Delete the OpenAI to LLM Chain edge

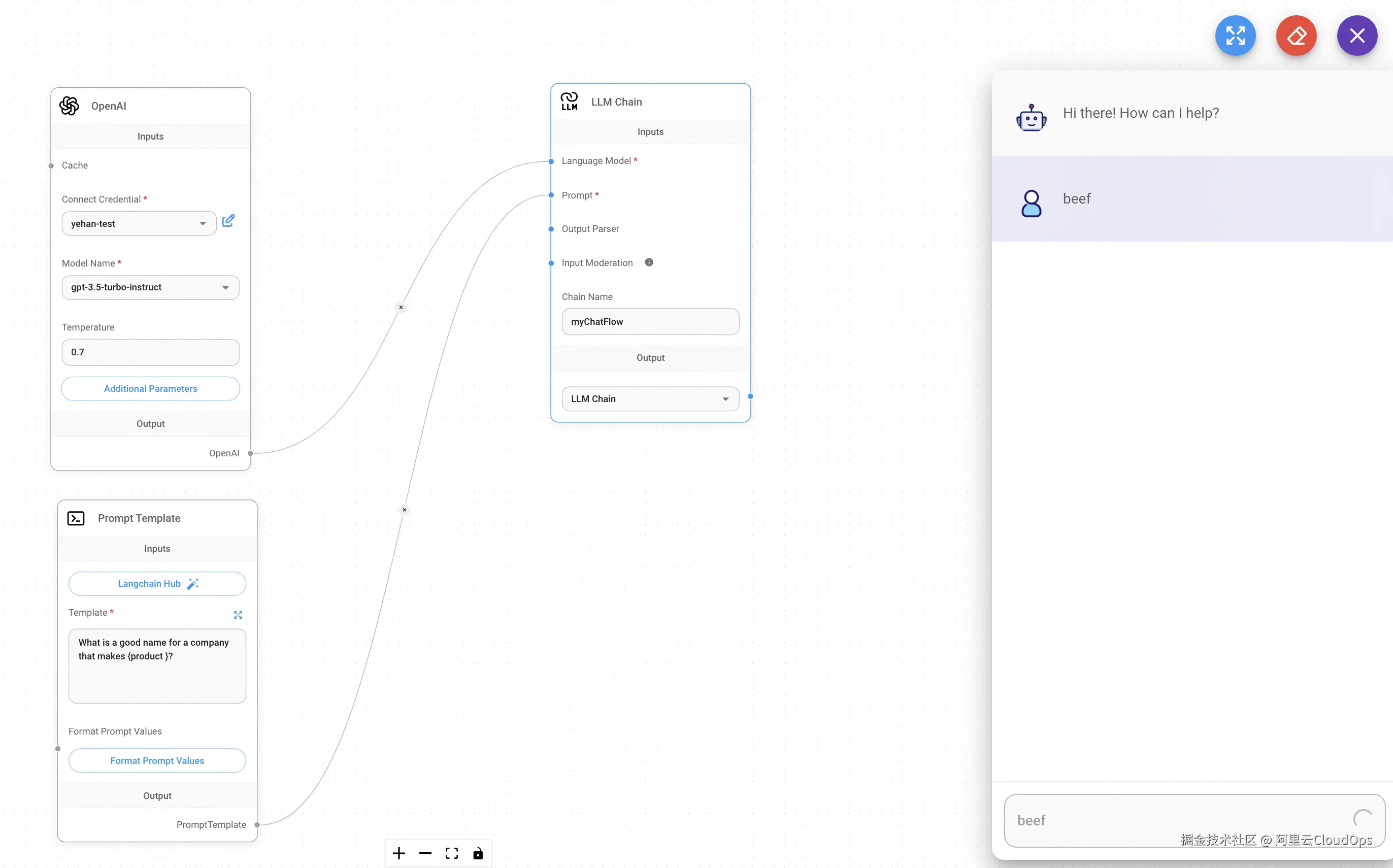point(401,307)
